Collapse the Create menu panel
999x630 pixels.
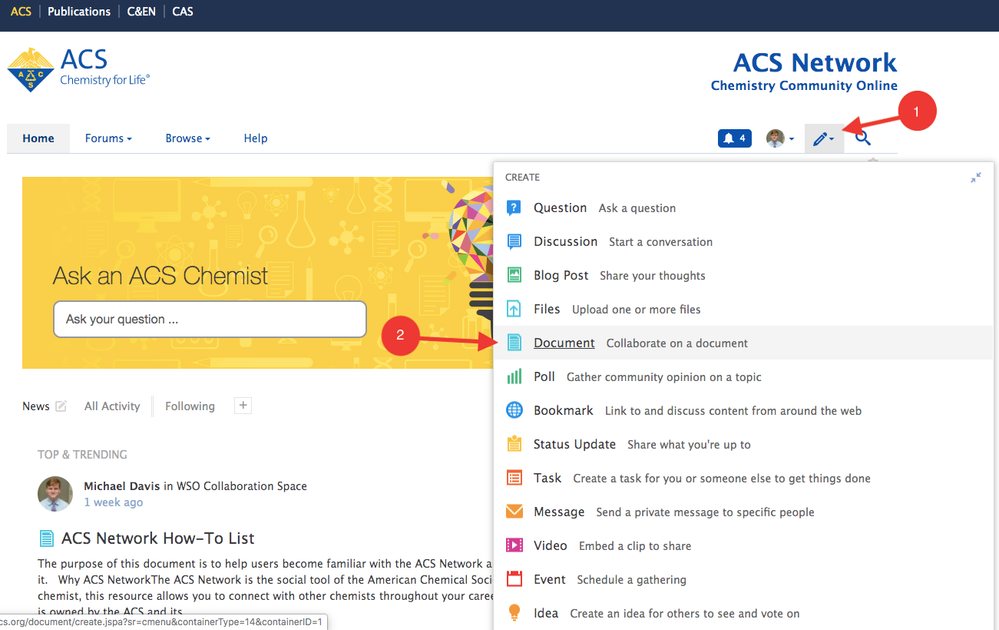click(975, 178)
